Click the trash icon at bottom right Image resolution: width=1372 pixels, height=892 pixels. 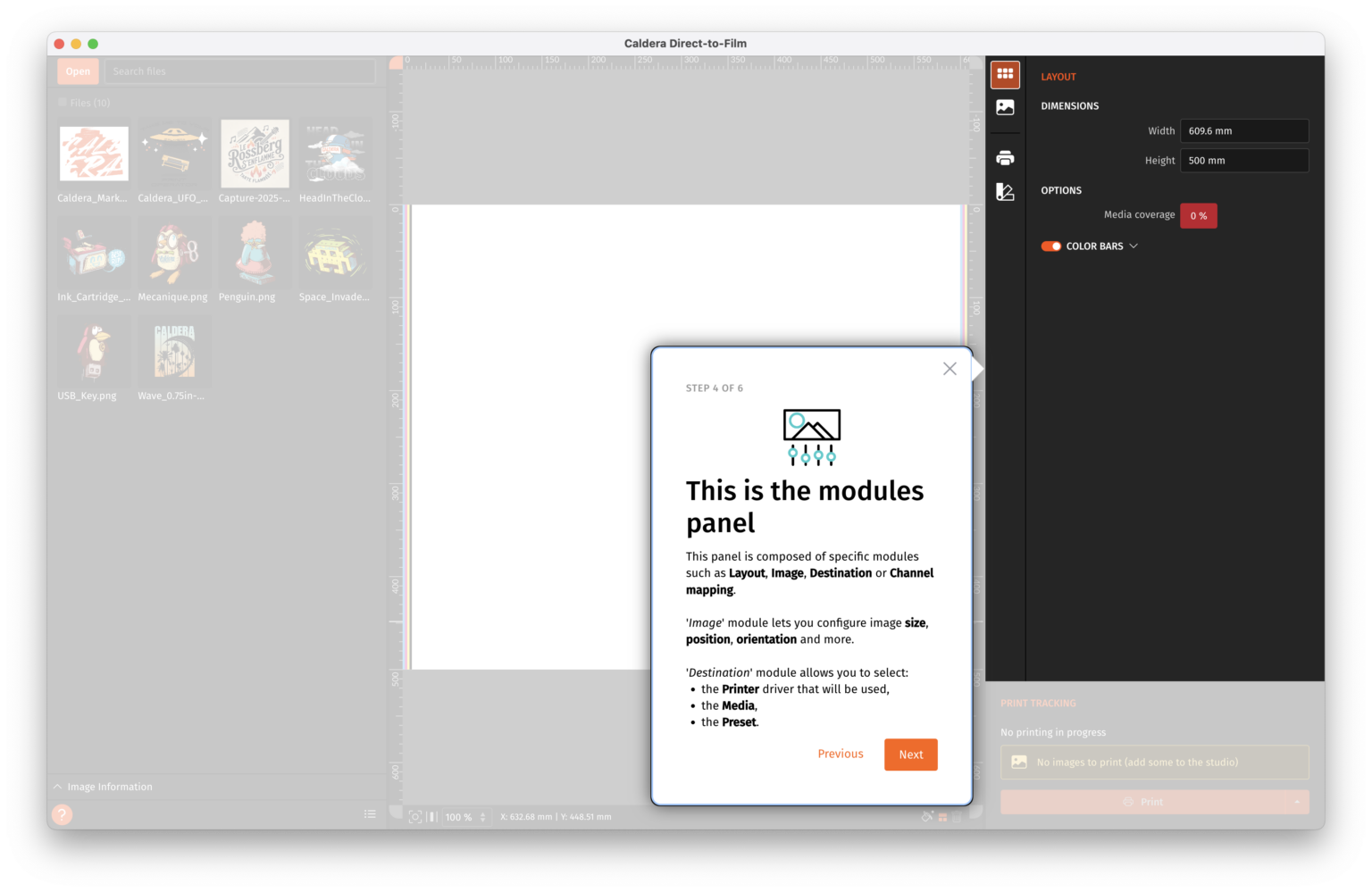coord(958,815)
